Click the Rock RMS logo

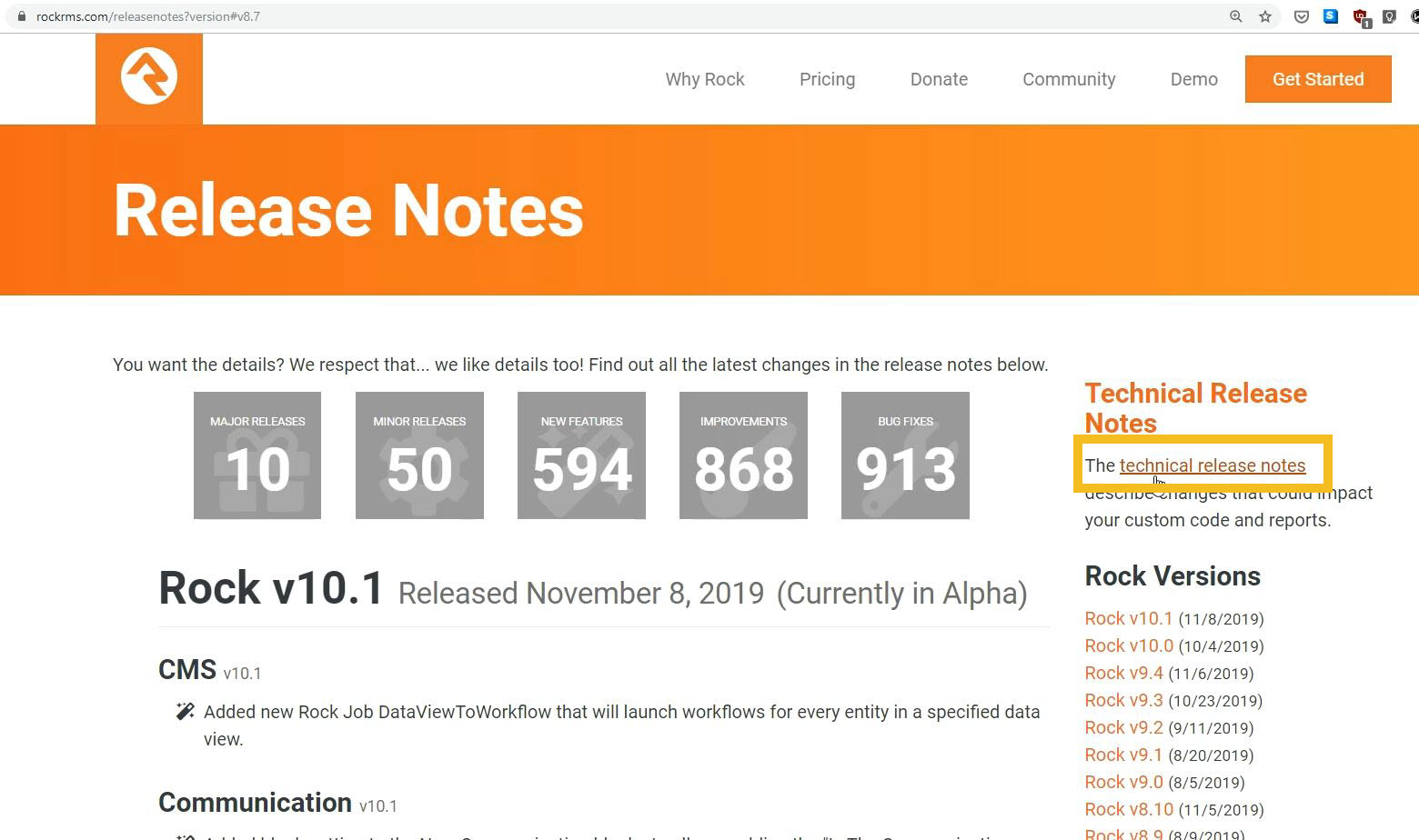(x=149, y=78)
